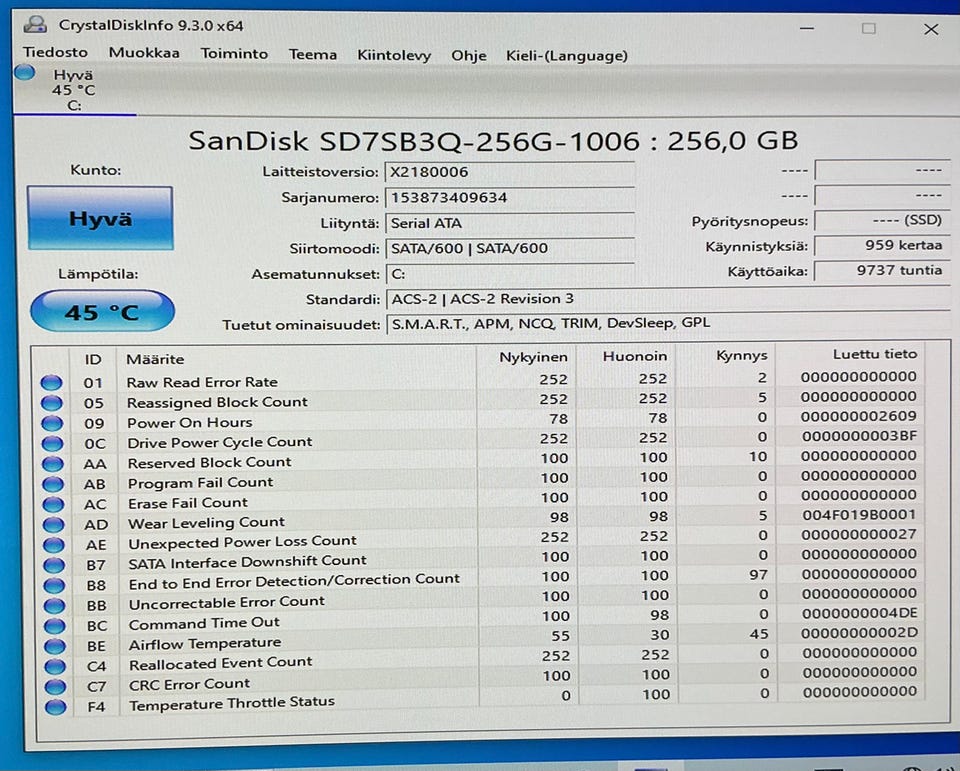Image resolution: width=960 pixels, height=771 pixels.
Task: Click status orb for Uncorrectable Error Count
Action: pos(55,605)
